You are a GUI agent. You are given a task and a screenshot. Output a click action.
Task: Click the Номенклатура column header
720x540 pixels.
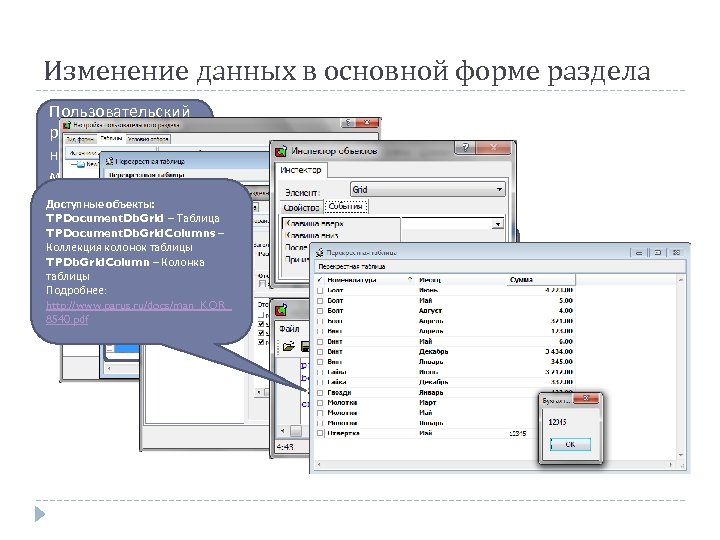tap(366, 280)
